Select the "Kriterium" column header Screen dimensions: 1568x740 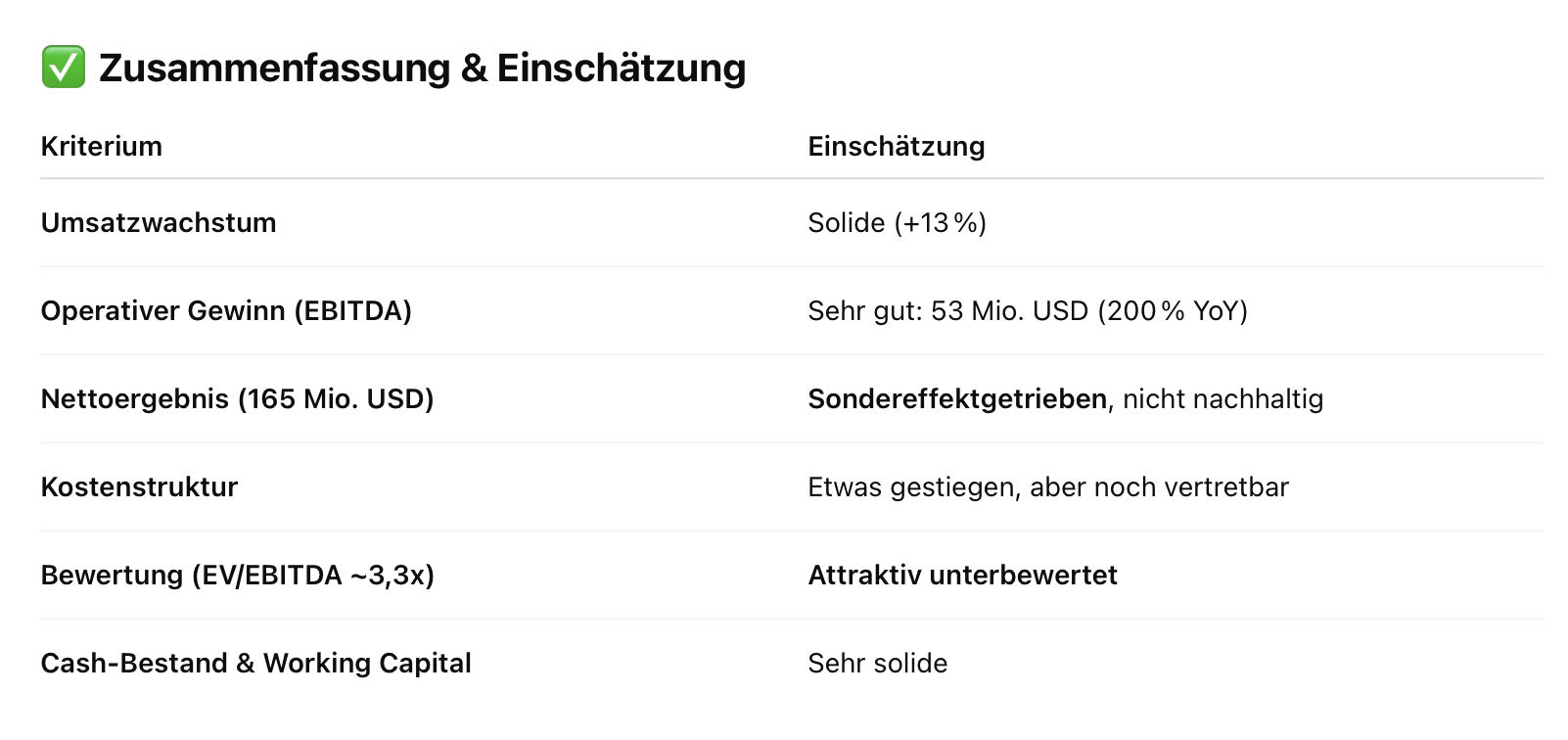[102, 146]
